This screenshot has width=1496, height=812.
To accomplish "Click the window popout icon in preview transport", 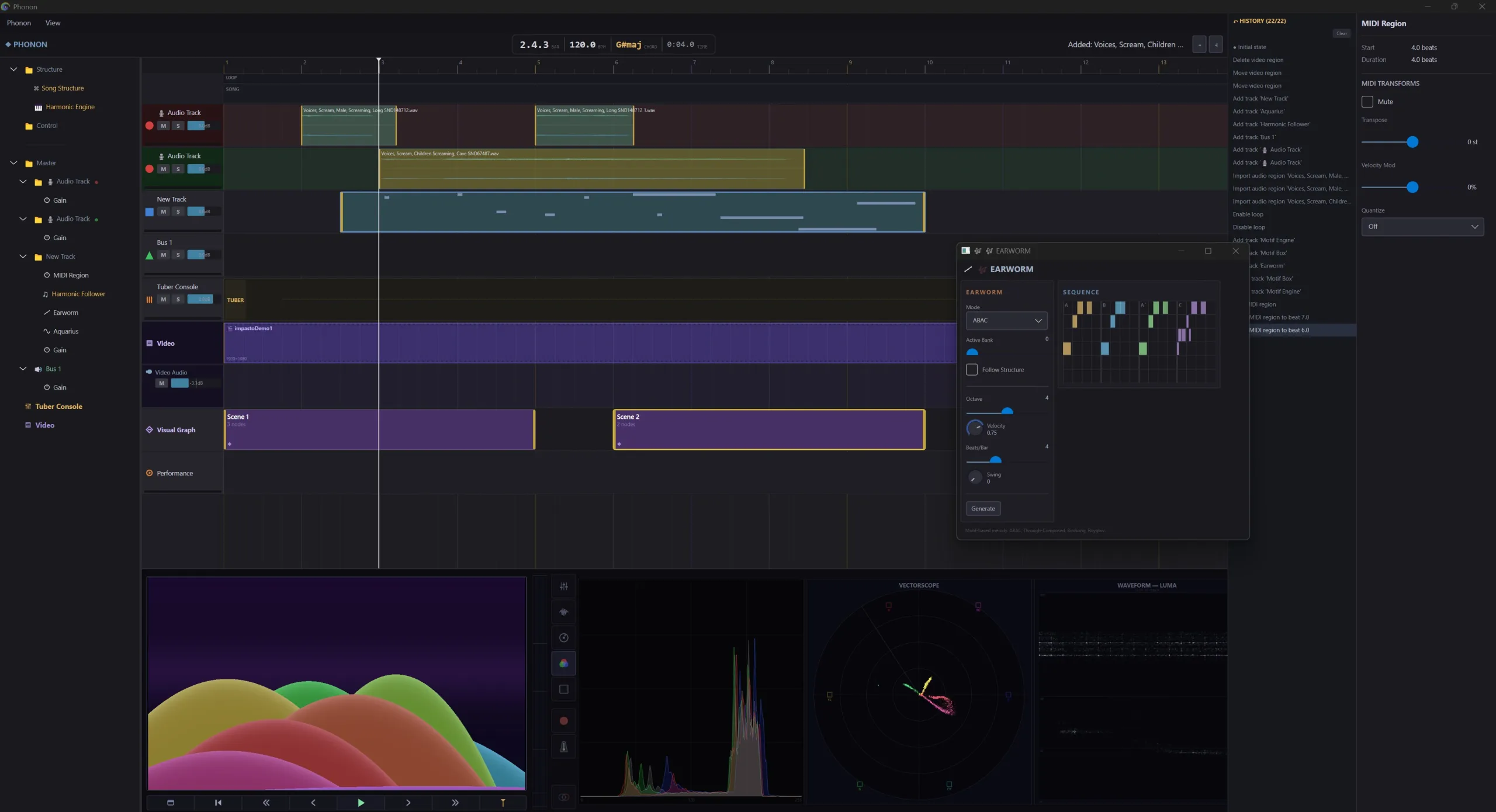I will [171, 803].
